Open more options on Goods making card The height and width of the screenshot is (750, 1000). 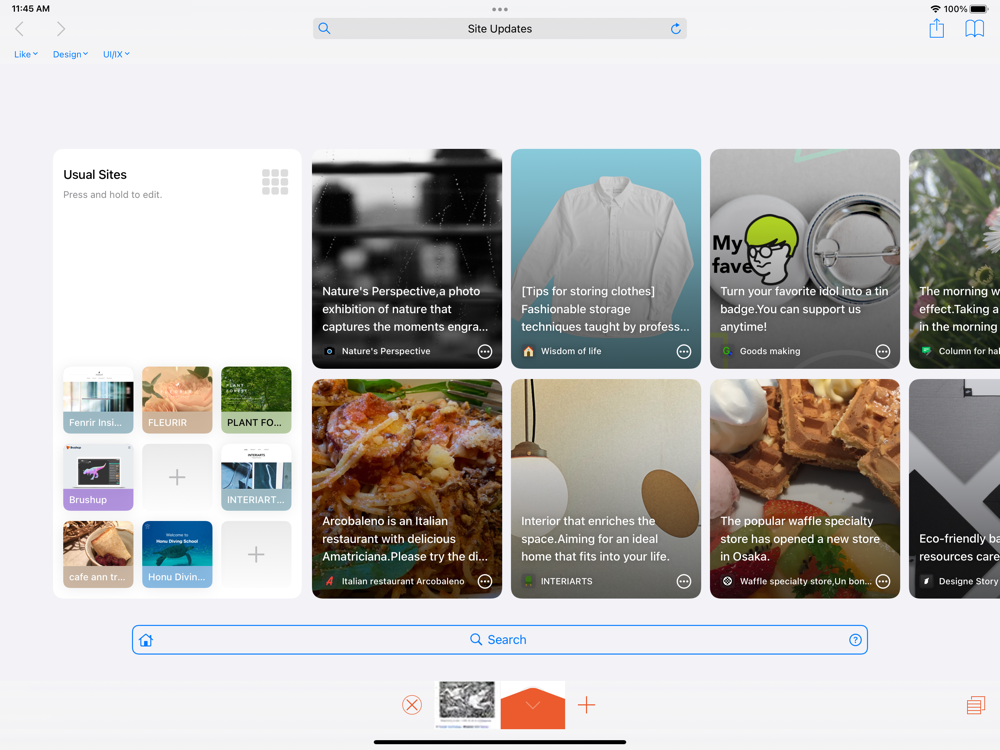pos(883,351)
